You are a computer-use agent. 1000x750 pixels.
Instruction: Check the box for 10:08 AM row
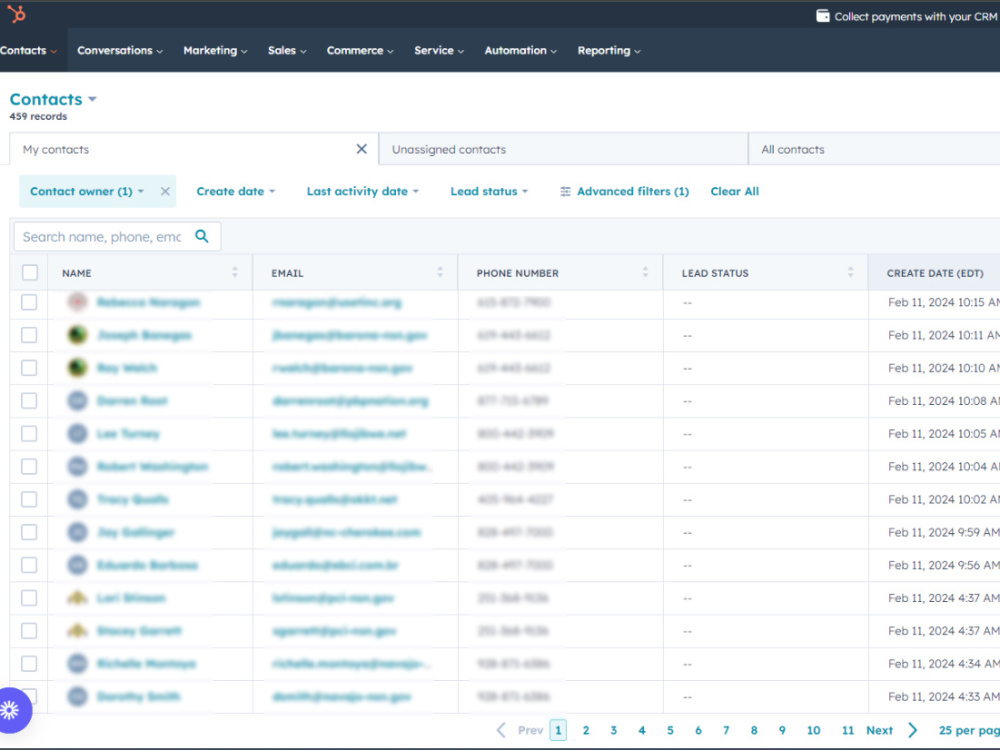(x=29, y=401)
